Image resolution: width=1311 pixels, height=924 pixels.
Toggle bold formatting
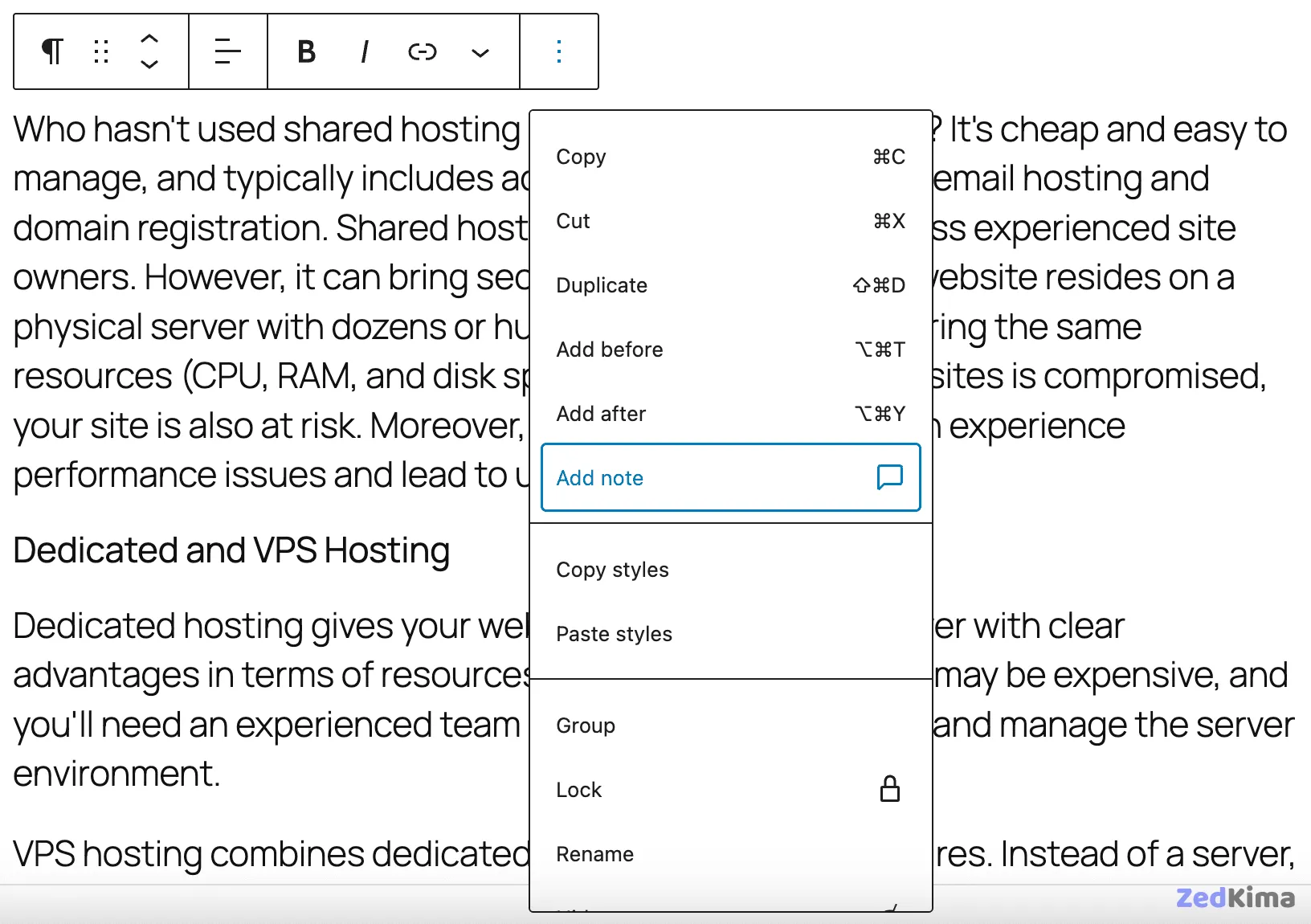[306, 51]
